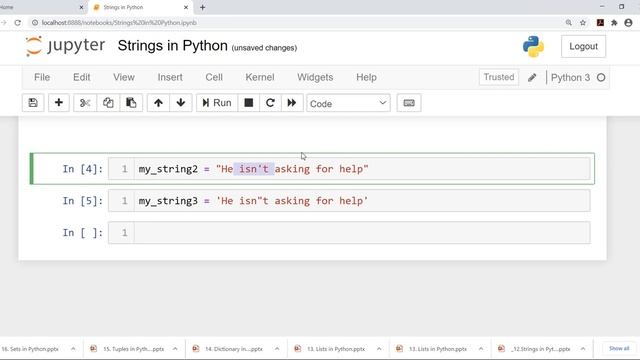Click the Logout button

(583, 47)
